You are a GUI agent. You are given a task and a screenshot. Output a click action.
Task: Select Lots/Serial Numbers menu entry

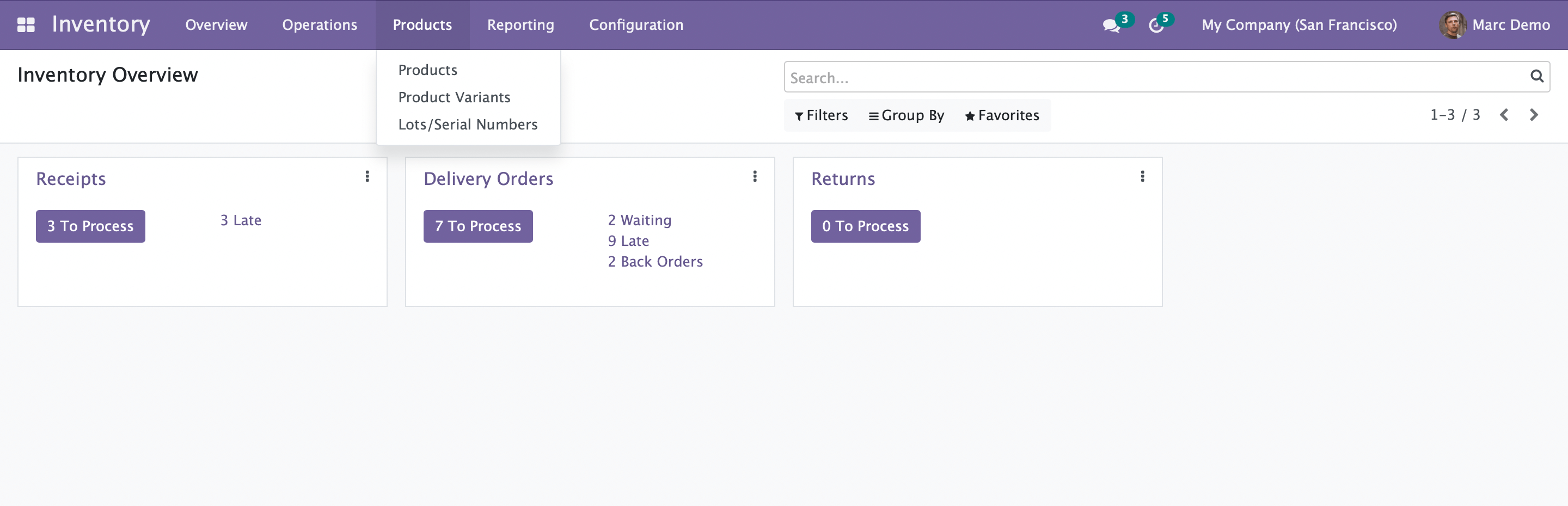[x=468, y=125]
